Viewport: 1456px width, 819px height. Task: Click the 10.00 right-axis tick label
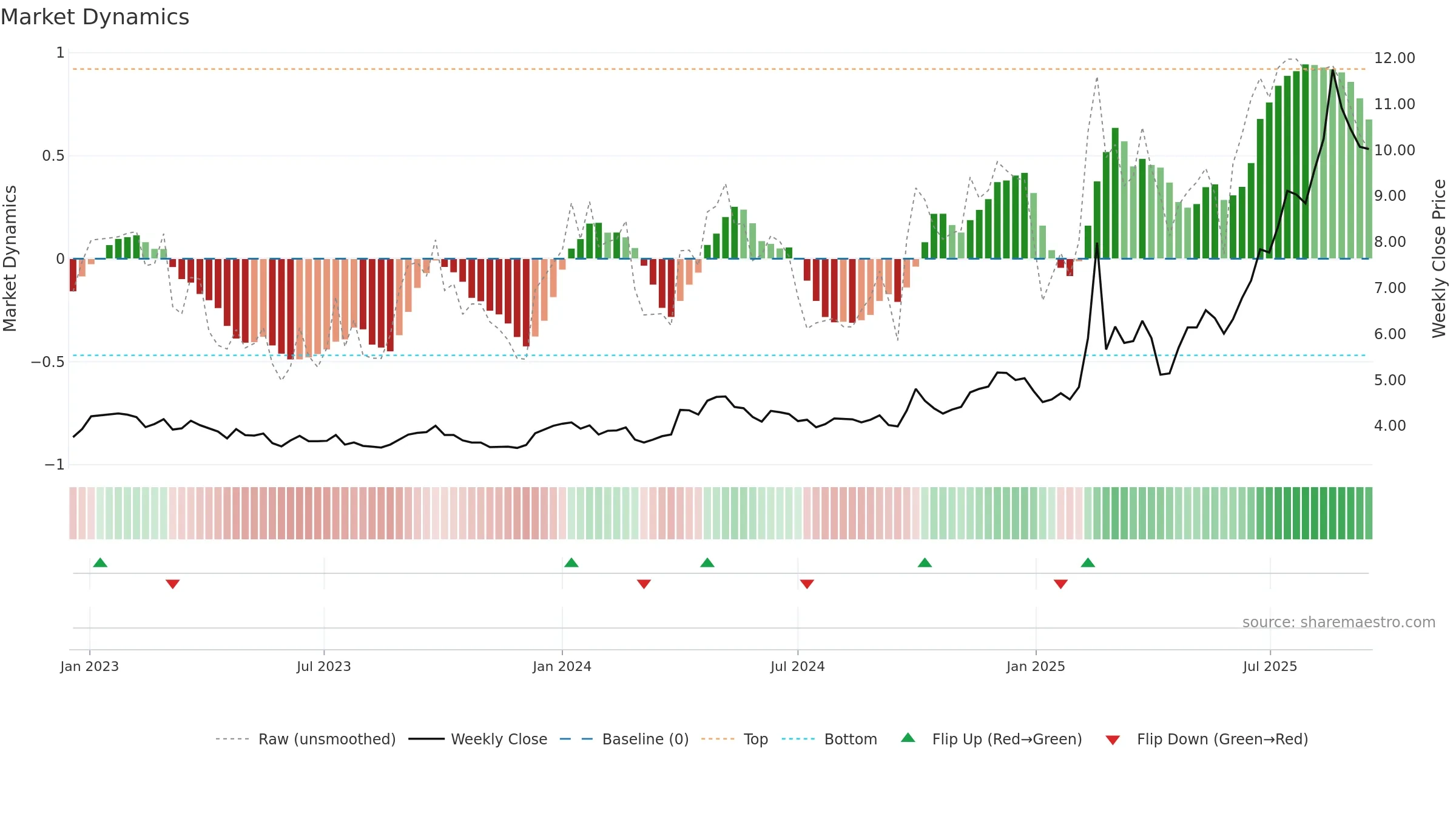point(1395,150)
